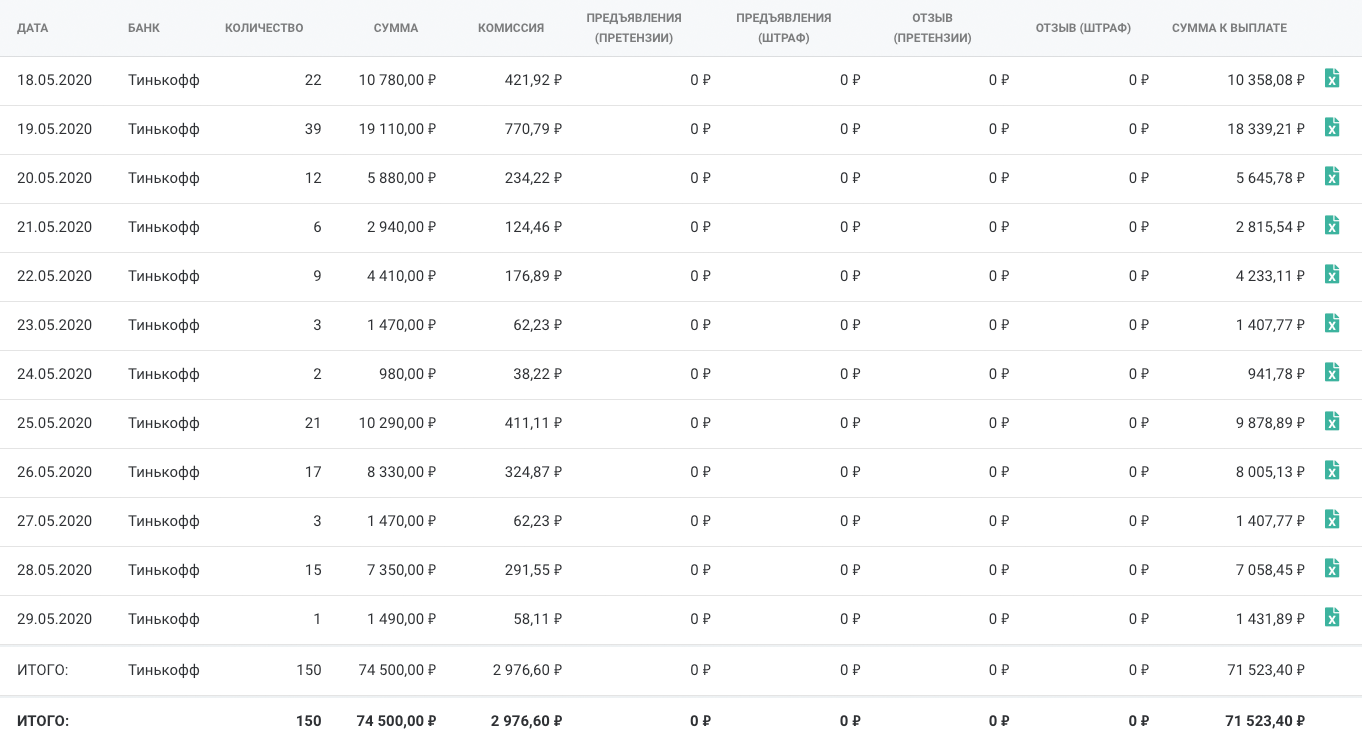
Task: Click the СУММА column header
Action: (396, 28)
